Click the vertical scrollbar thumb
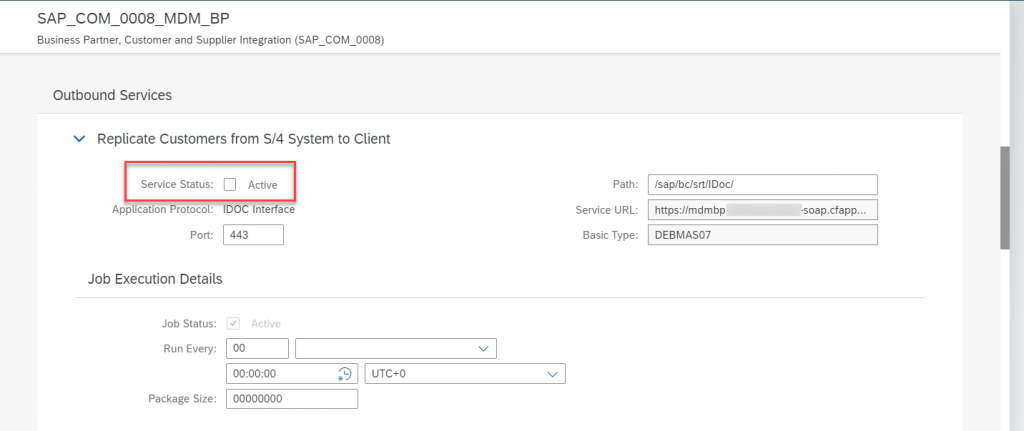 coord(1005,197)
